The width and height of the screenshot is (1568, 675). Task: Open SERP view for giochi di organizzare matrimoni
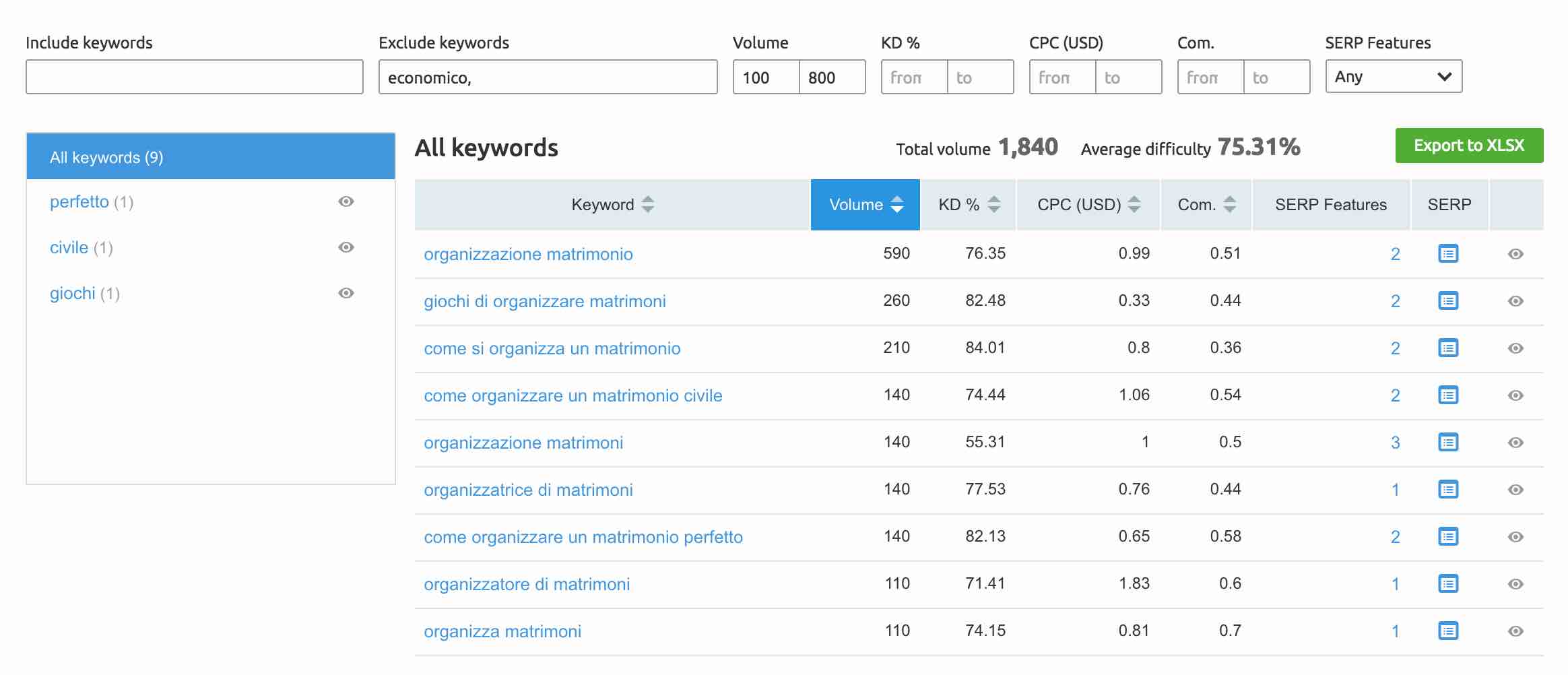pyautogui.click(x=1448, y=301)
